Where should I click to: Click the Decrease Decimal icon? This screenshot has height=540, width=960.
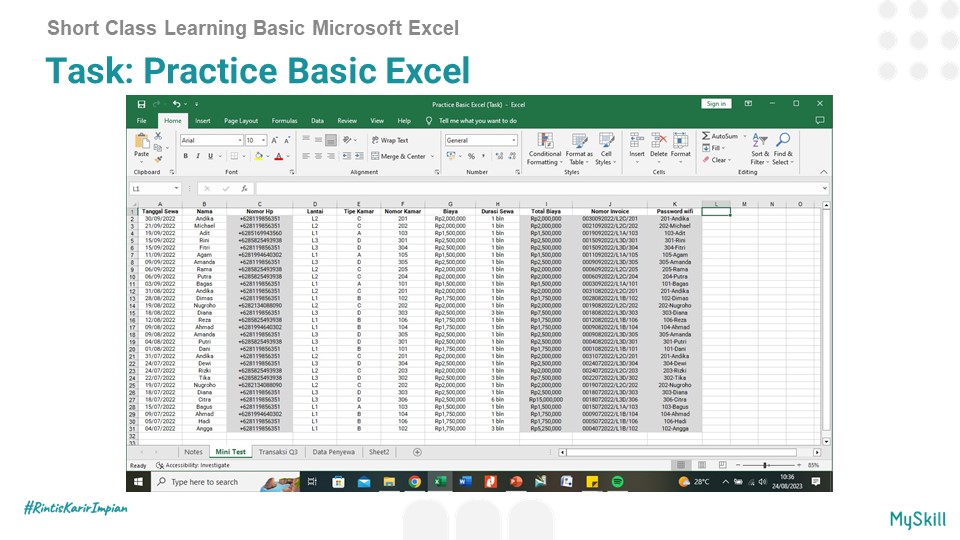512,156
